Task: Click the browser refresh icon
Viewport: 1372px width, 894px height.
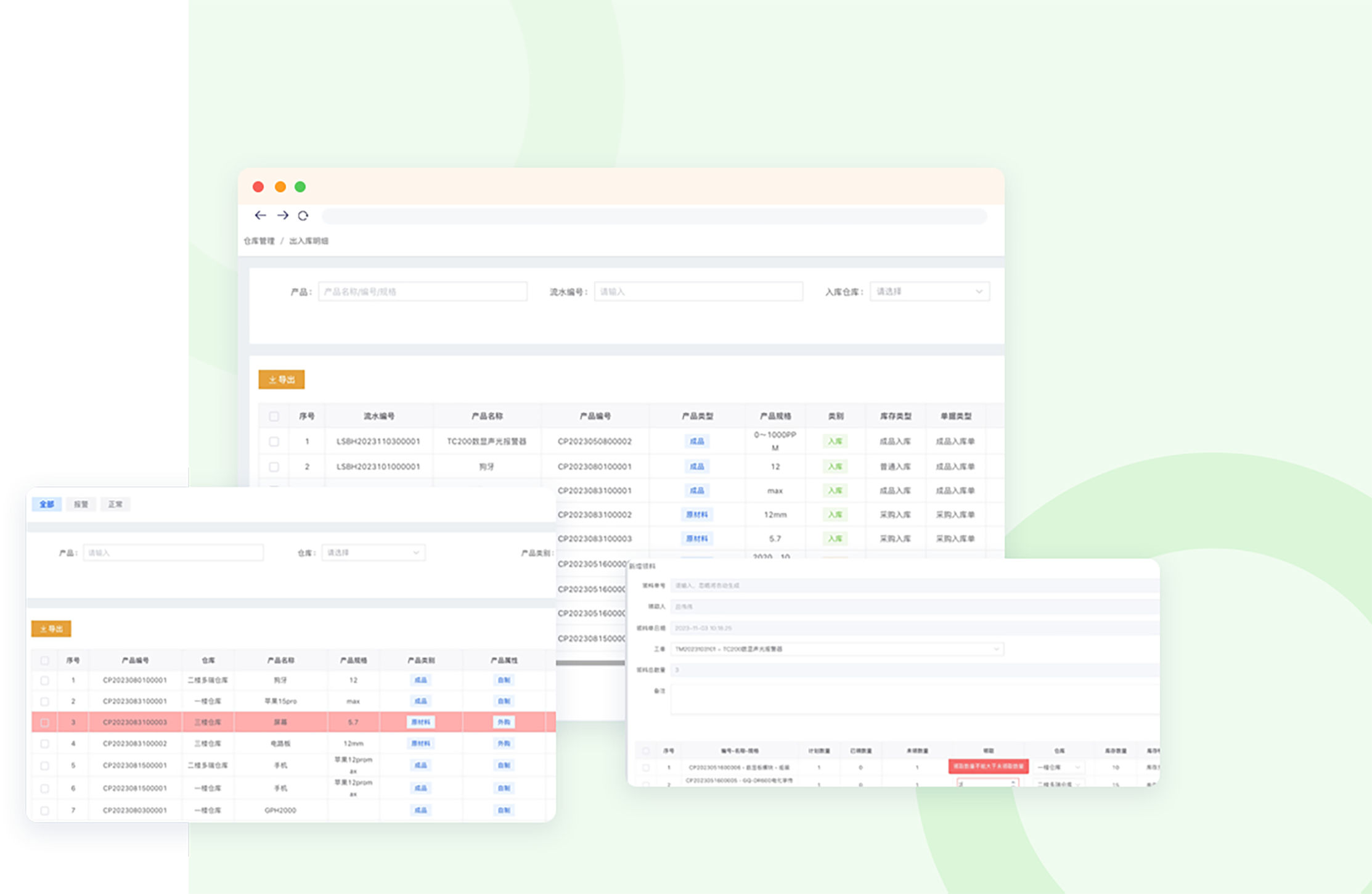Action: (303, 216)
